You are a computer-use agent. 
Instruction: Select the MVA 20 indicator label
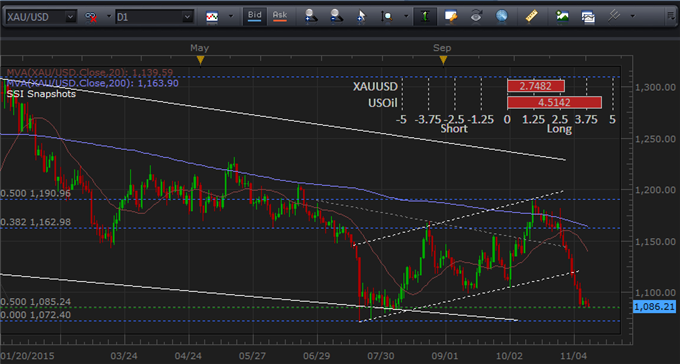pos(89,72)
